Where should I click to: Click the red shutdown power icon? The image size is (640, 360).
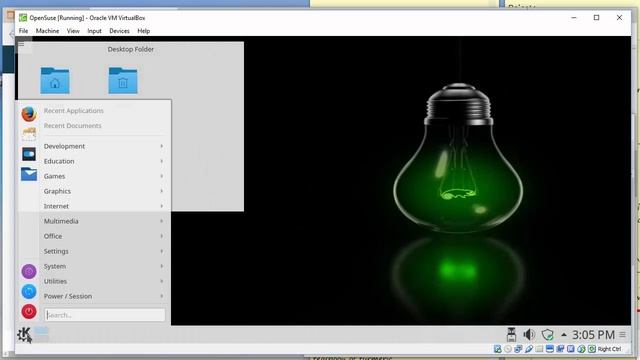coord(29,312)
